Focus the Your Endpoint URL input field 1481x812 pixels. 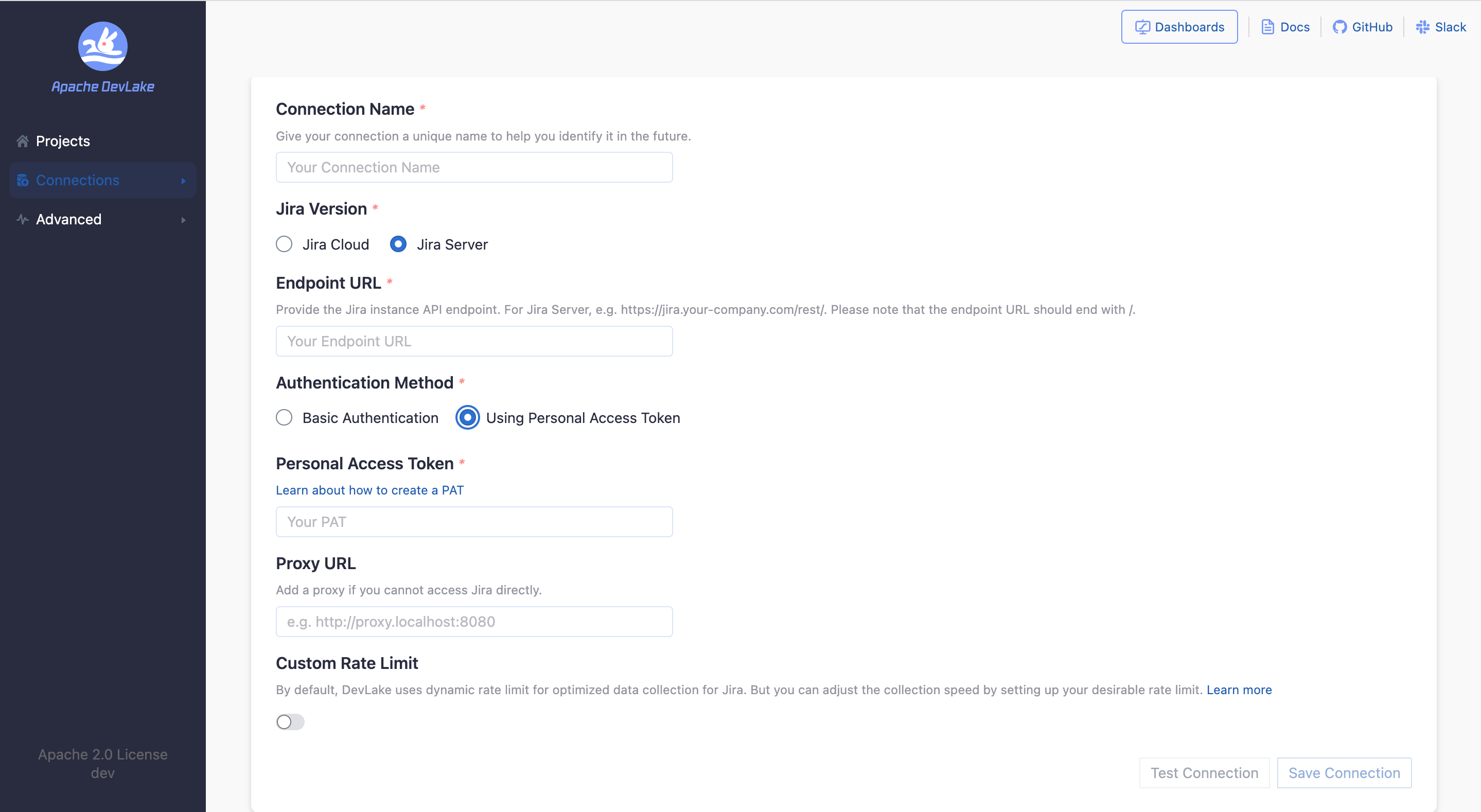click(474, 341)
